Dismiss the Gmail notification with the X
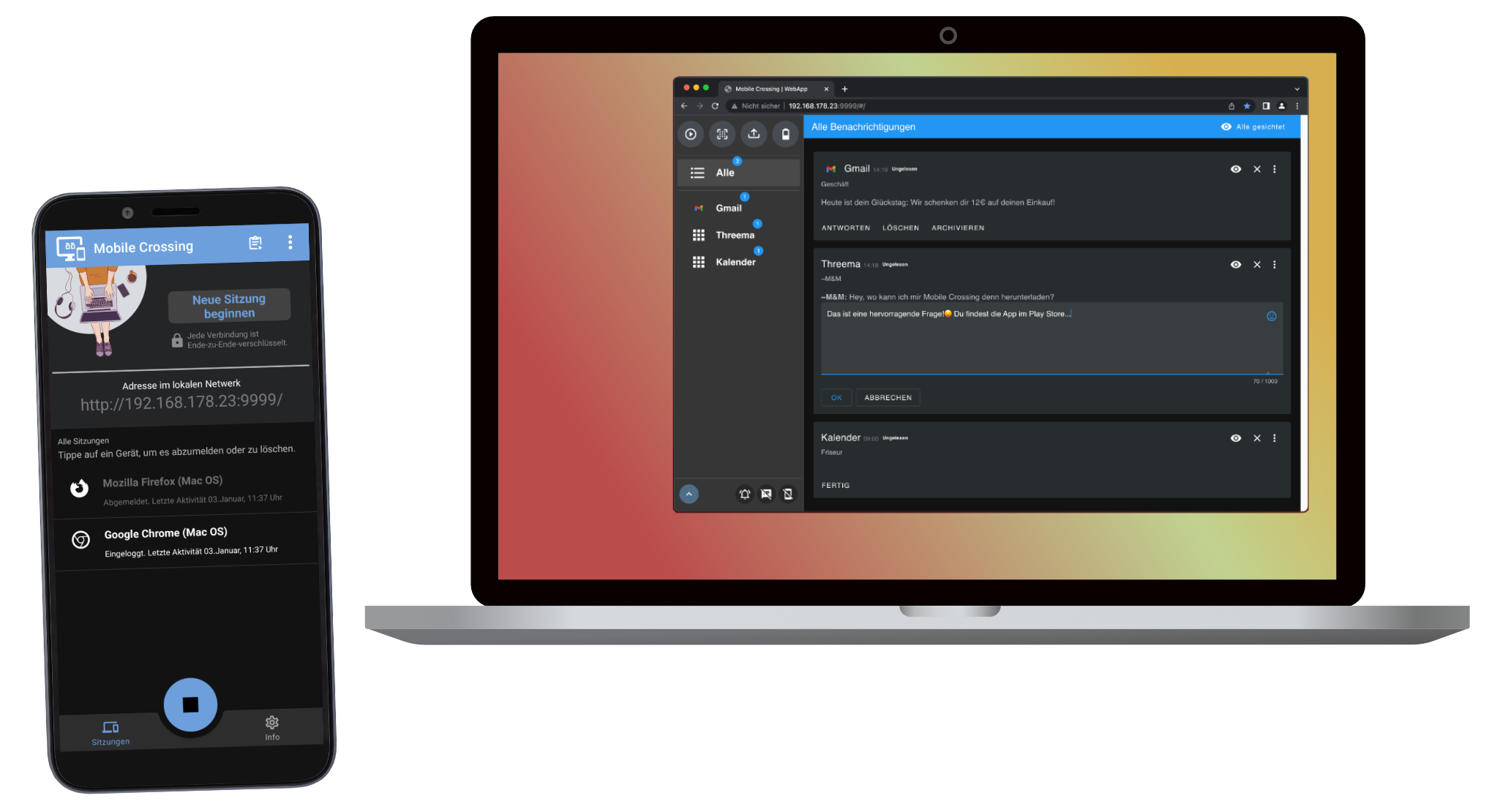Image resolution: width=1500 pixels, height=812 pixels. [1257, 169]
